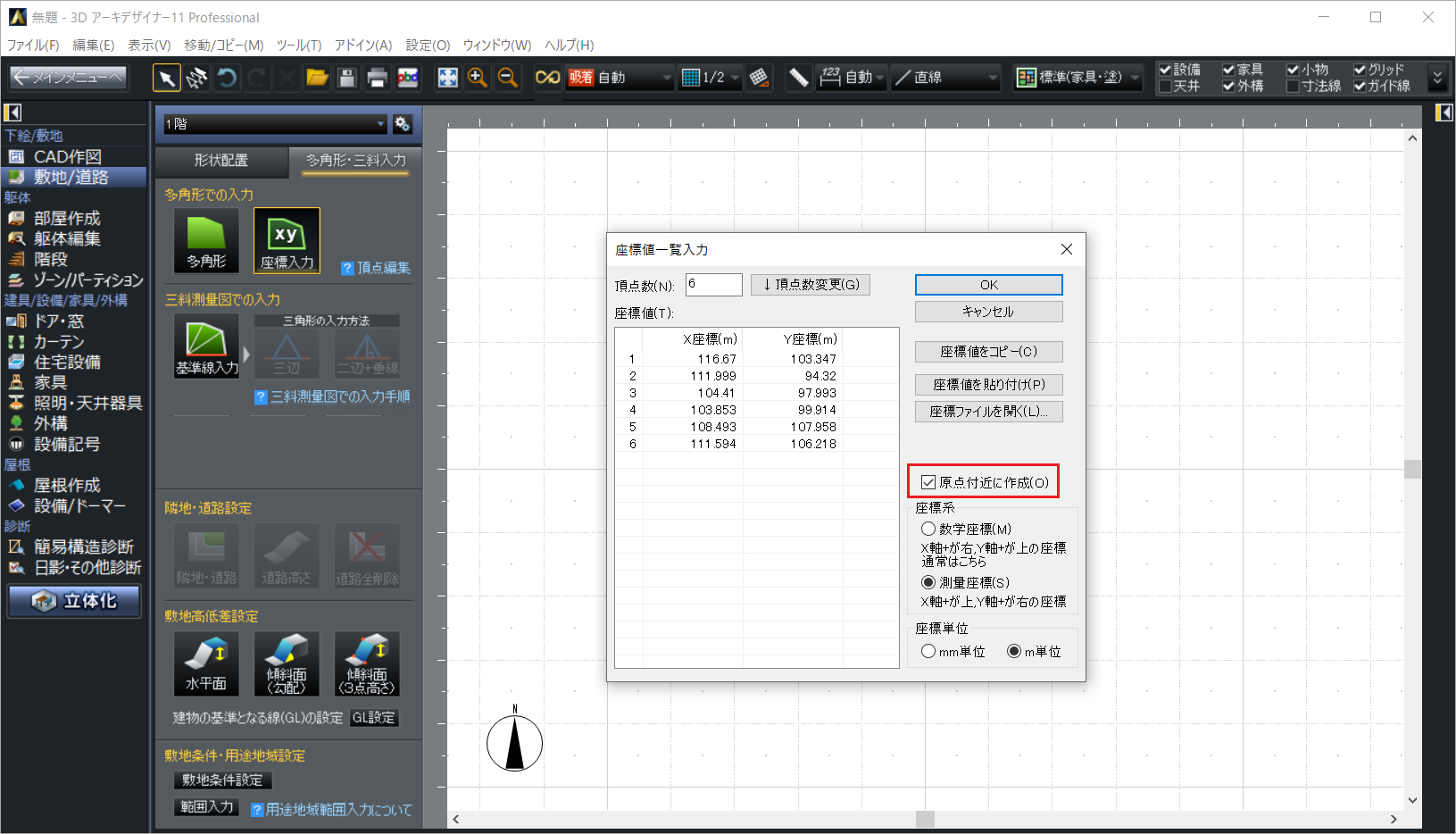
Task: Select the 基準線入力 baseline input tool
Action: pos(206,346)
